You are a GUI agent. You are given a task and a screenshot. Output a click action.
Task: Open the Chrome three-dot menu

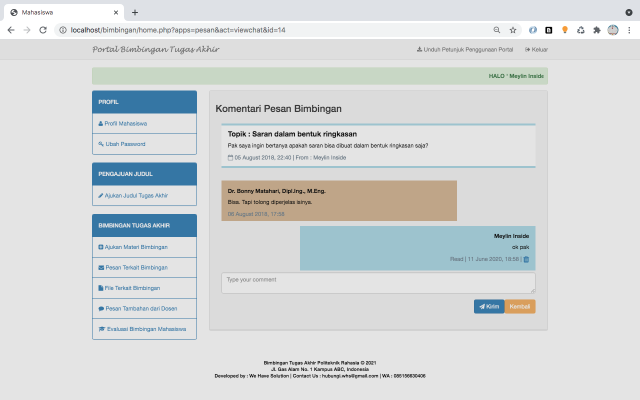[x=629, y=30]
